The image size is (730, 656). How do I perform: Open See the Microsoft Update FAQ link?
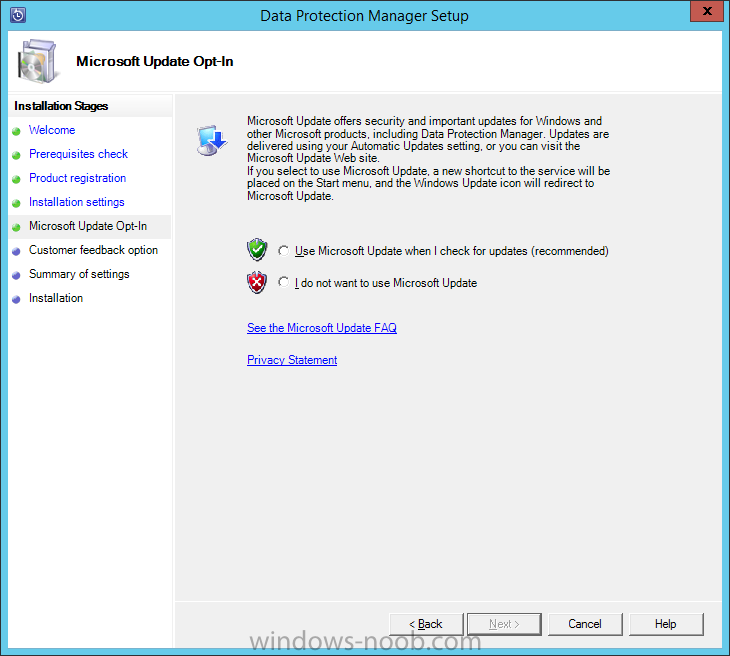click(322, 328)
